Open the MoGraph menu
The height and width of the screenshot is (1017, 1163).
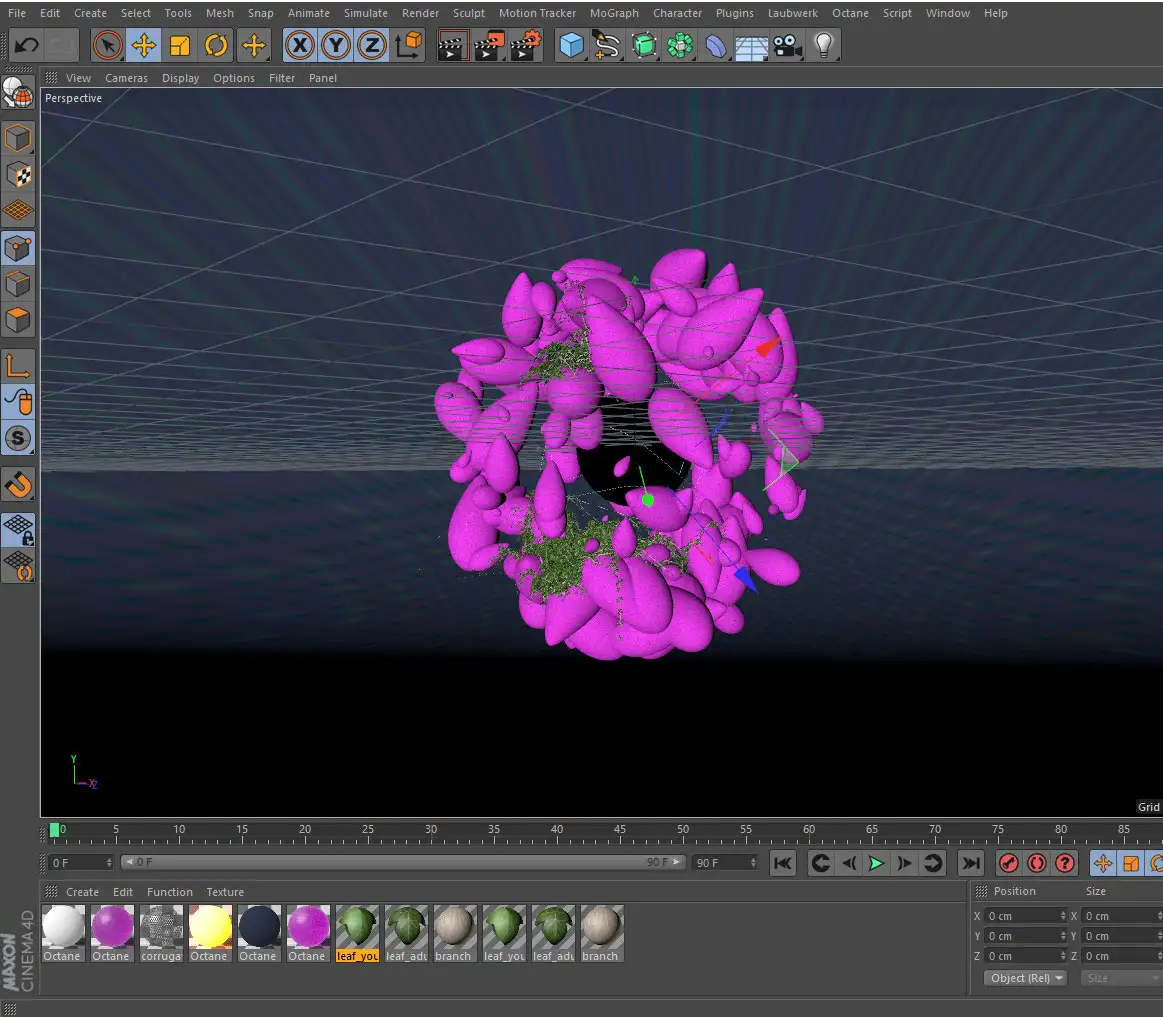click(x=614, y=13)
